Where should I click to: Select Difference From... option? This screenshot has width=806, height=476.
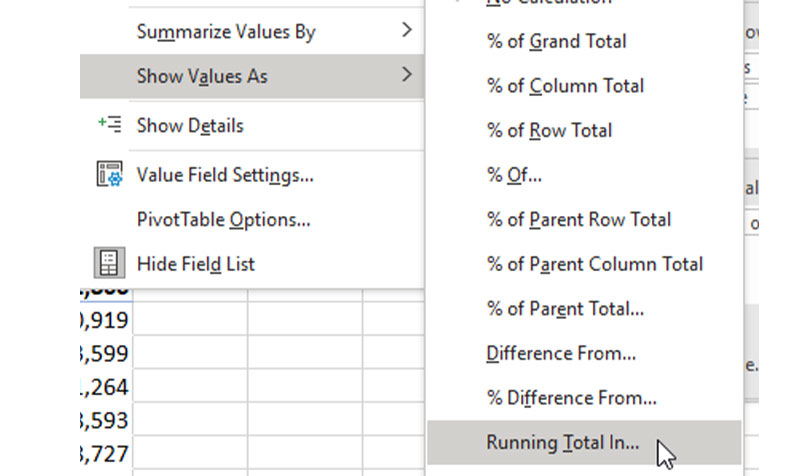585,354
